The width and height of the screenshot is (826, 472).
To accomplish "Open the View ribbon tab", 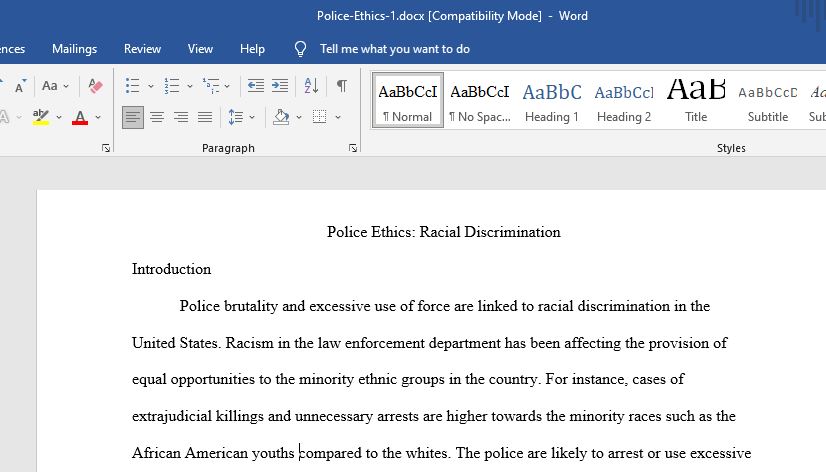I will click(200, 49).
